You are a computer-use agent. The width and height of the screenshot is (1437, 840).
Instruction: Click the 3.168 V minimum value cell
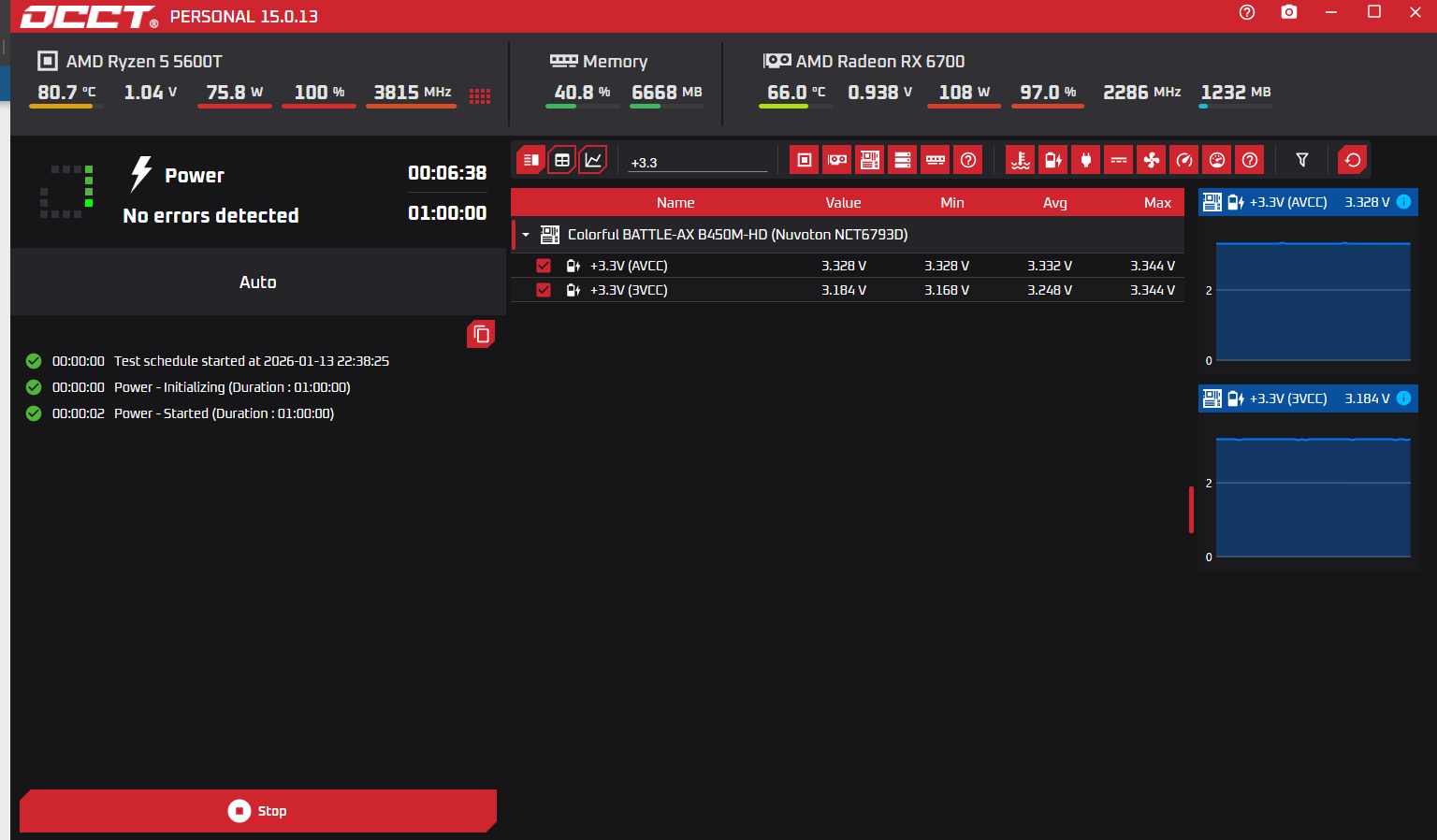click(947, 290)
